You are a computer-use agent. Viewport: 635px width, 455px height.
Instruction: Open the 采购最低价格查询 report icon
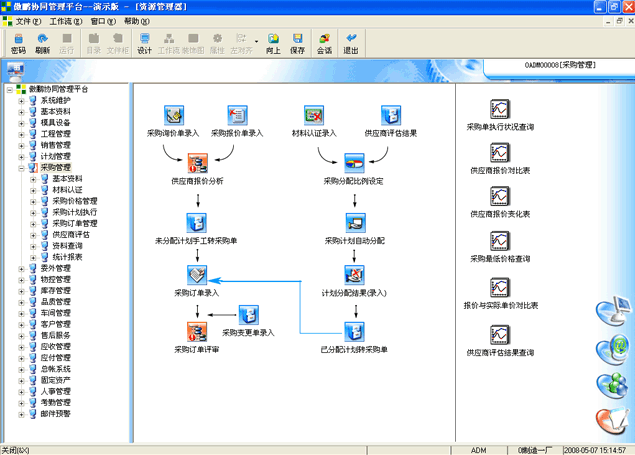pyautogui.click(x=500, y=240)
